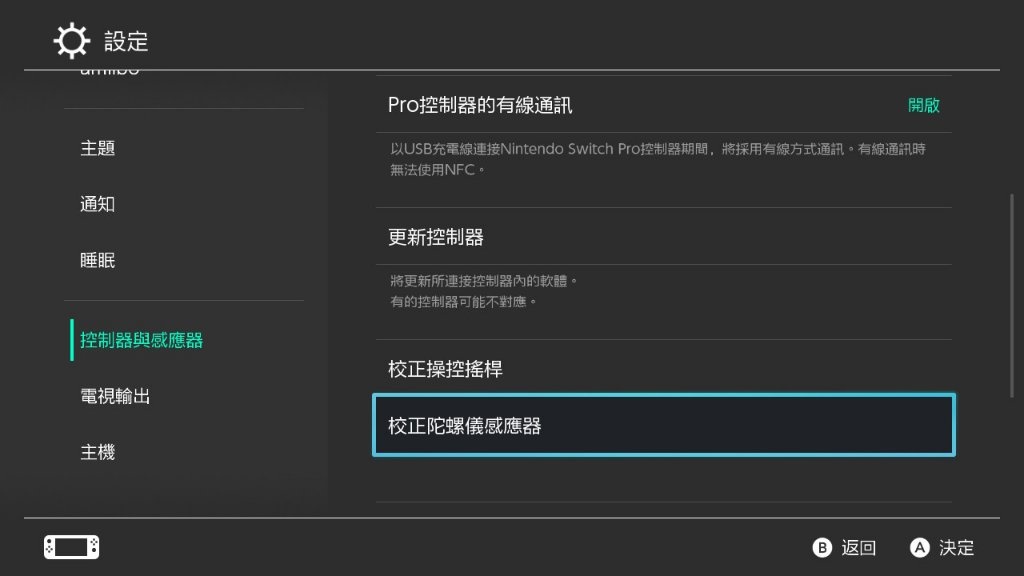This screenshot has width=1024, height=576.
Task: Click the B button return icon
Action: pyautogui.click(x=822, y=547)
